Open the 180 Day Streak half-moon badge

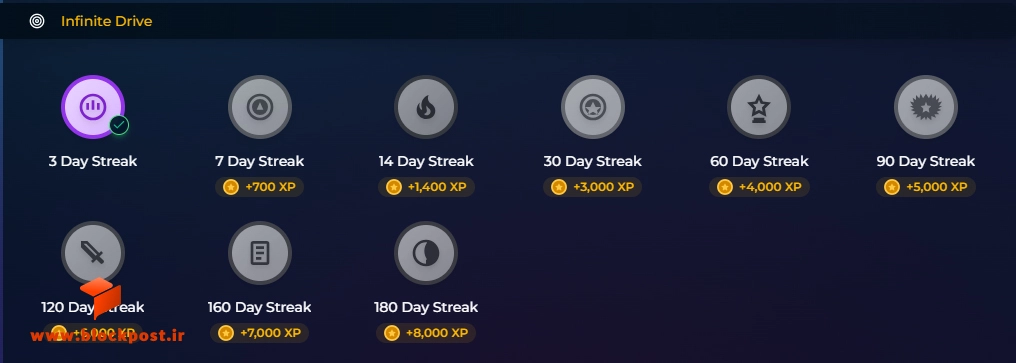(x=426, y=253)
